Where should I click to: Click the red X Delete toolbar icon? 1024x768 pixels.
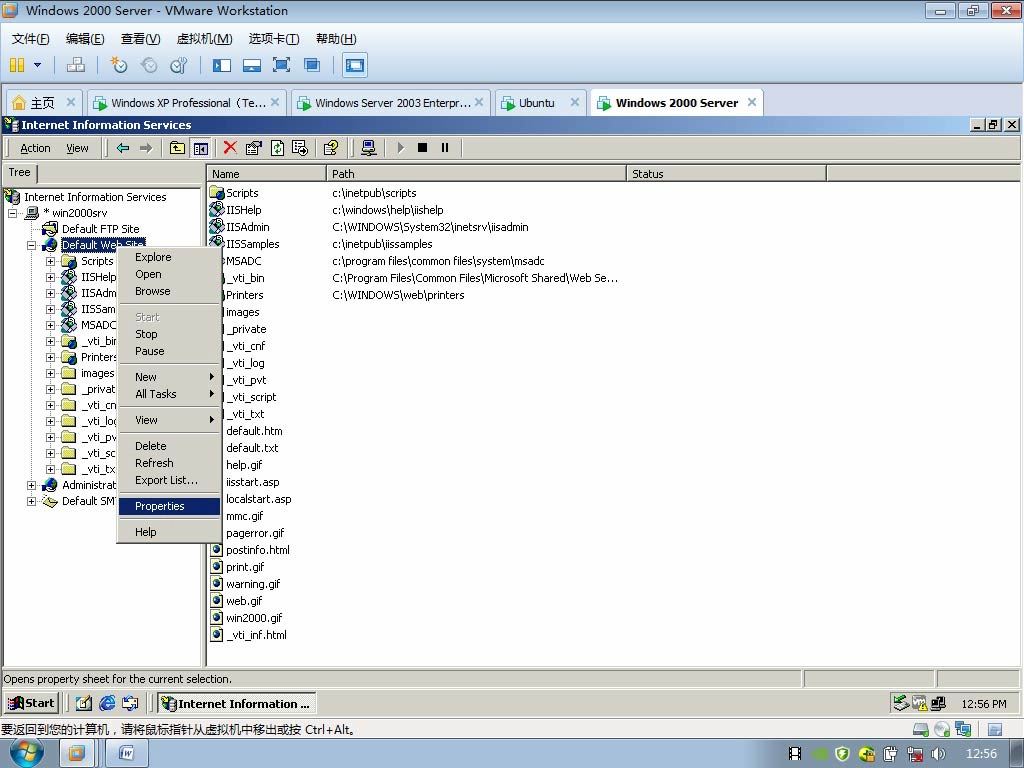point(230,148)
